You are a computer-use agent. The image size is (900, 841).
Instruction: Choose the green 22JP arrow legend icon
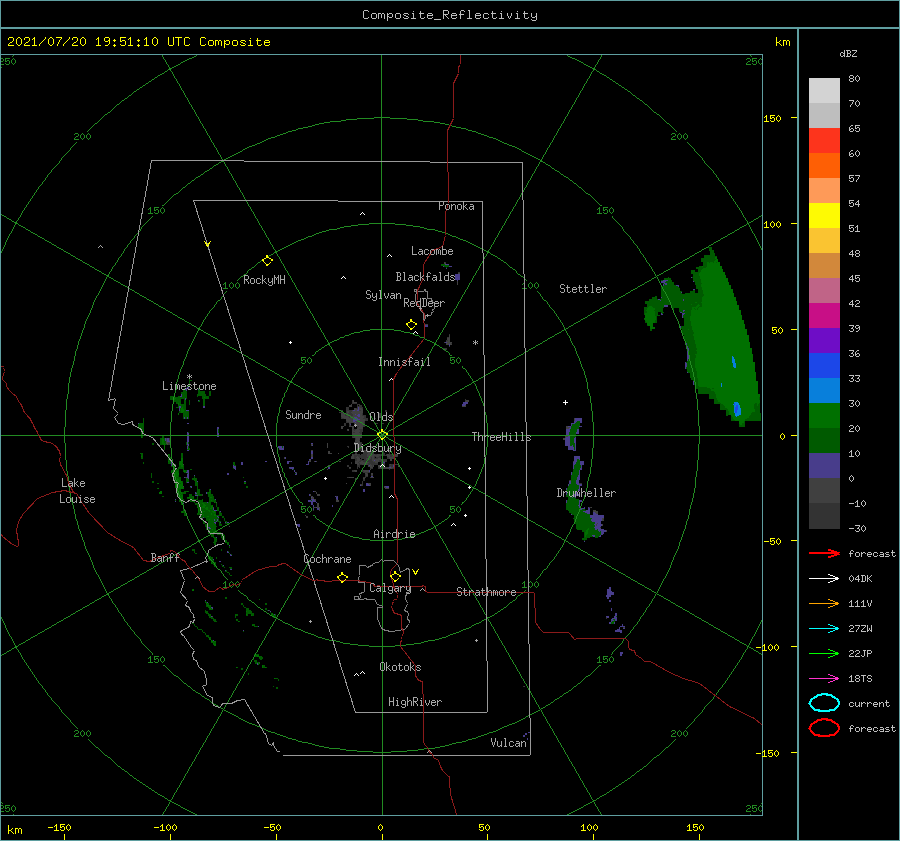tap(824, 653)
